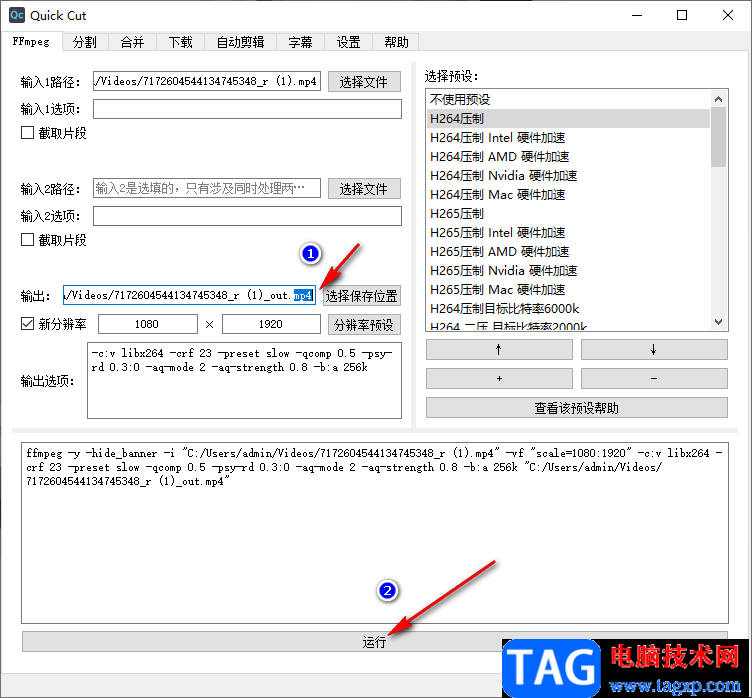
Task: Close the Quick Cut window
Action: pos(728,15)
